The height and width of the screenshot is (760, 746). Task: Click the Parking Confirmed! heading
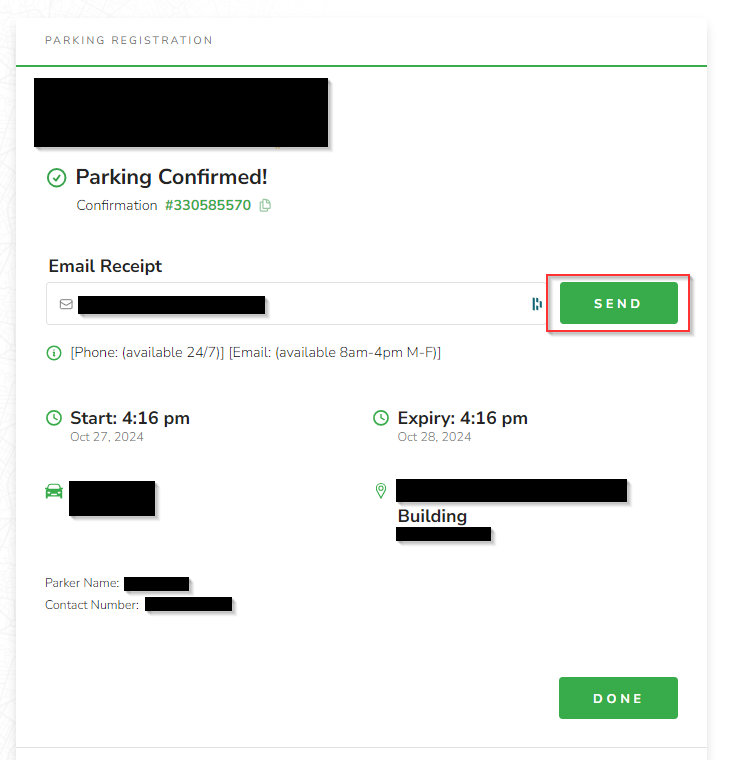point(172,177)
